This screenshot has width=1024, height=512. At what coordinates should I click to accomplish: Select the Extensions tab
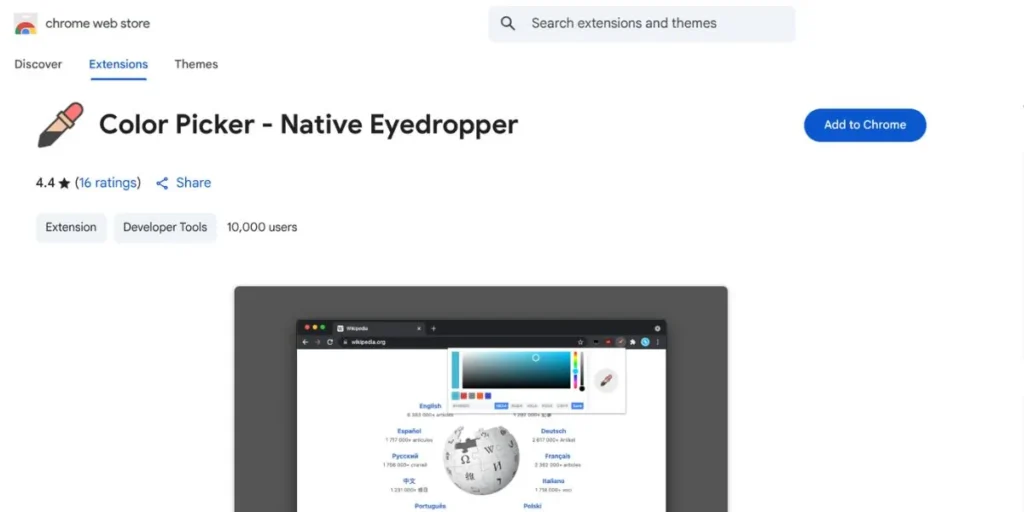click(118, 64)
